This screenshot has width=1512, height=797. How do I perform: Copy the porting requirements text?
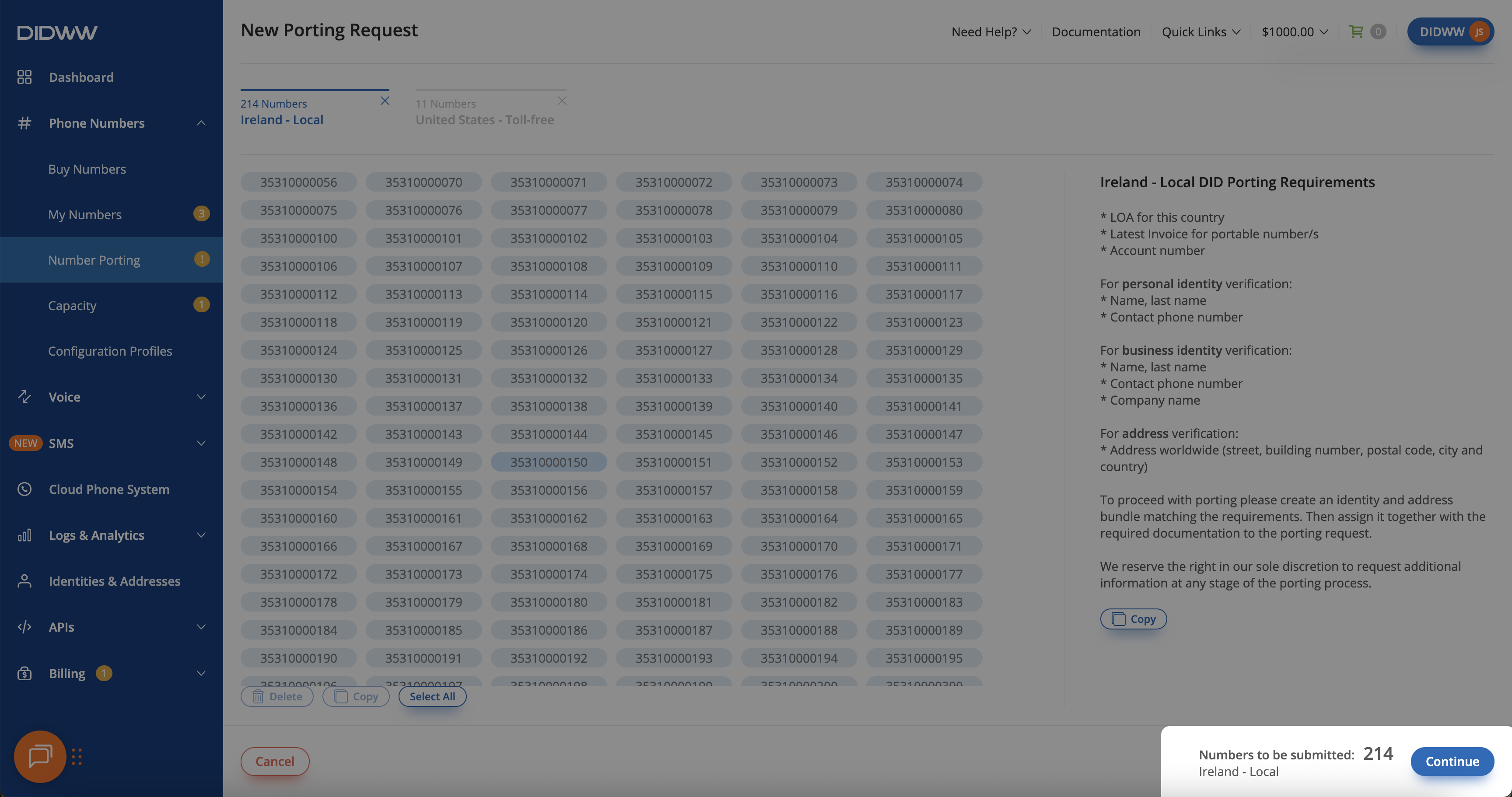pos(1133,619)
